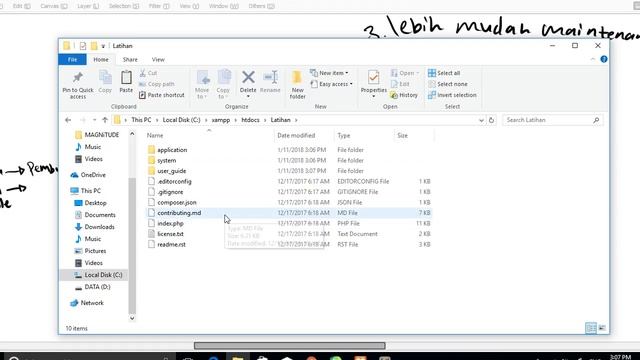The height and width of the screenshot is (360, 640).
Task: Click the blue Help question icon
Action: [x=604, y=59]
